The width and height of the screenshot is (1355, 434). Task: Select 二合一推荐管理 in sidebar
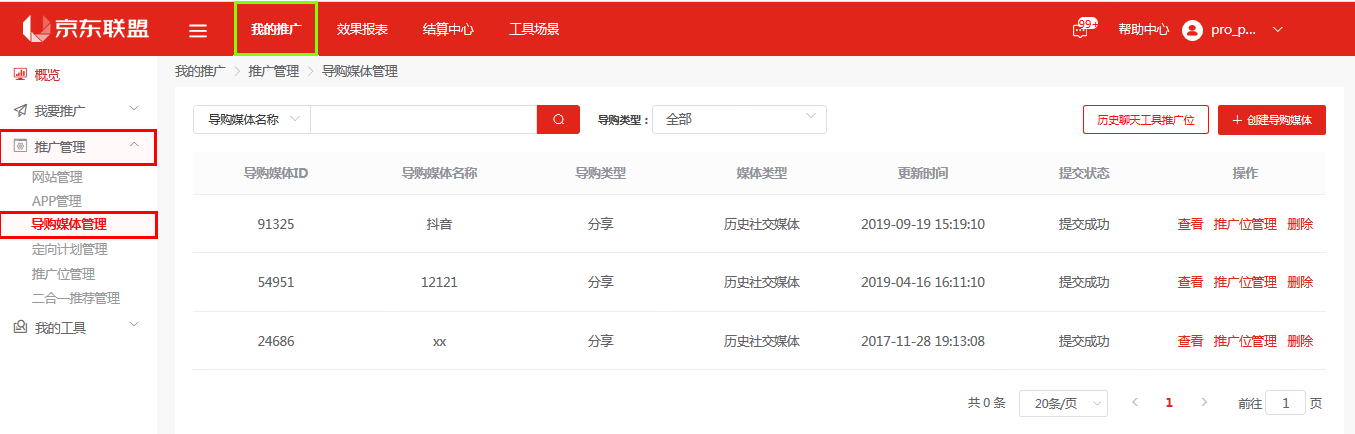point(76,298)
